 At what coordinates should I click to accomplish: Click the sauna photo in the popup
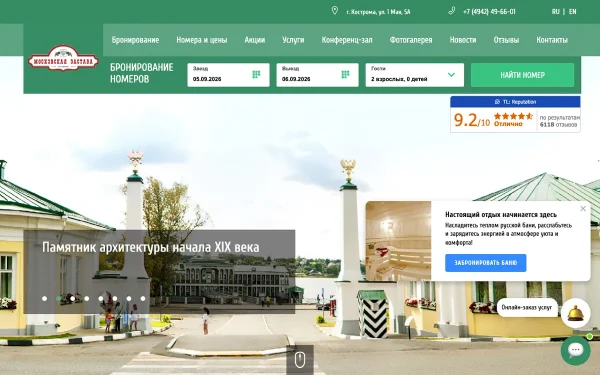pyautogui.click(x=398, y=241)
